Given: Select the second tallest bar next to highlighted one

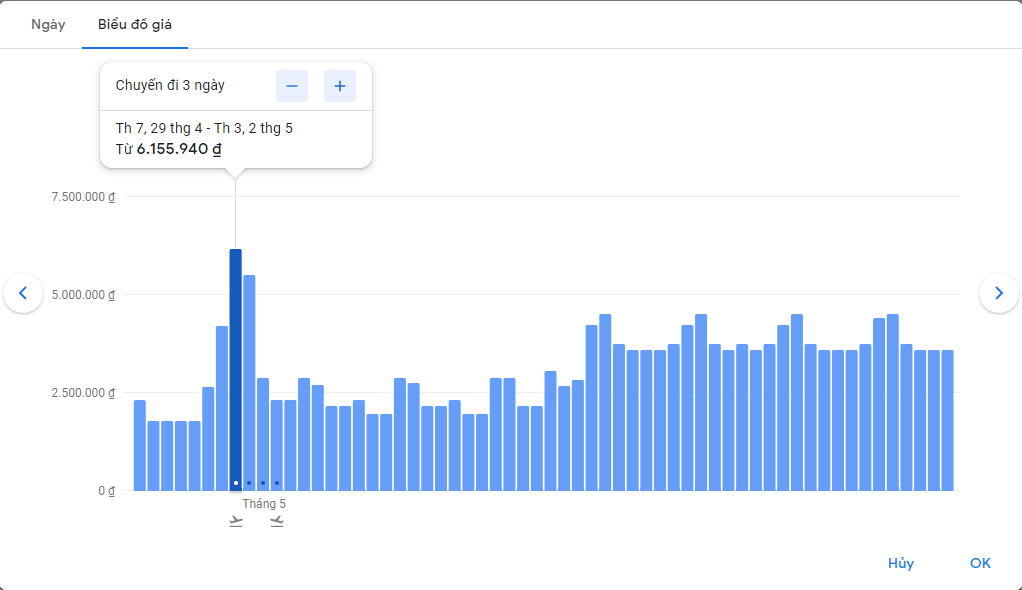Looking at the screenshot, I should point(249,383).
